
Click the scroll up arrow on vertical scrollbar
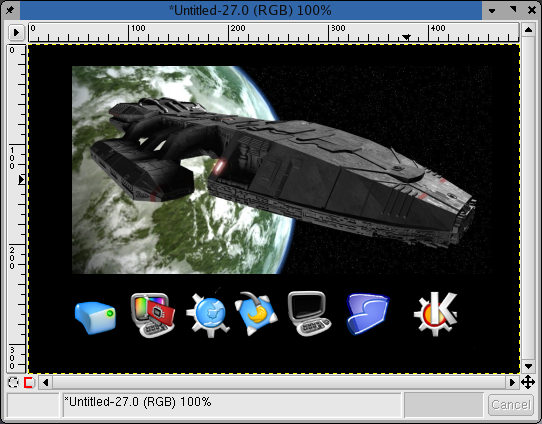pos(528,30)
